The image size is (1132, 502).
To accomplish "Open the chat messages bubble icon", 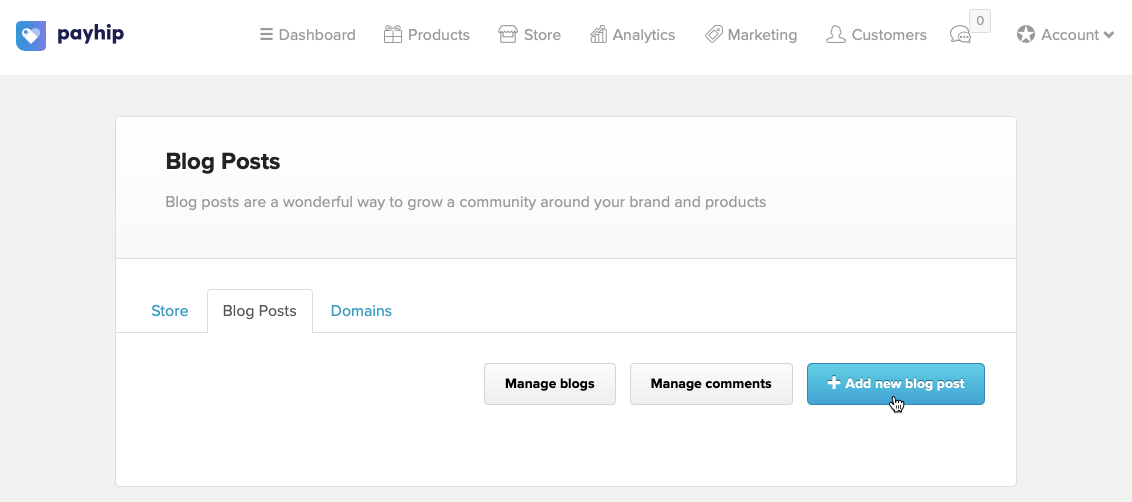I will click(960, 35).
